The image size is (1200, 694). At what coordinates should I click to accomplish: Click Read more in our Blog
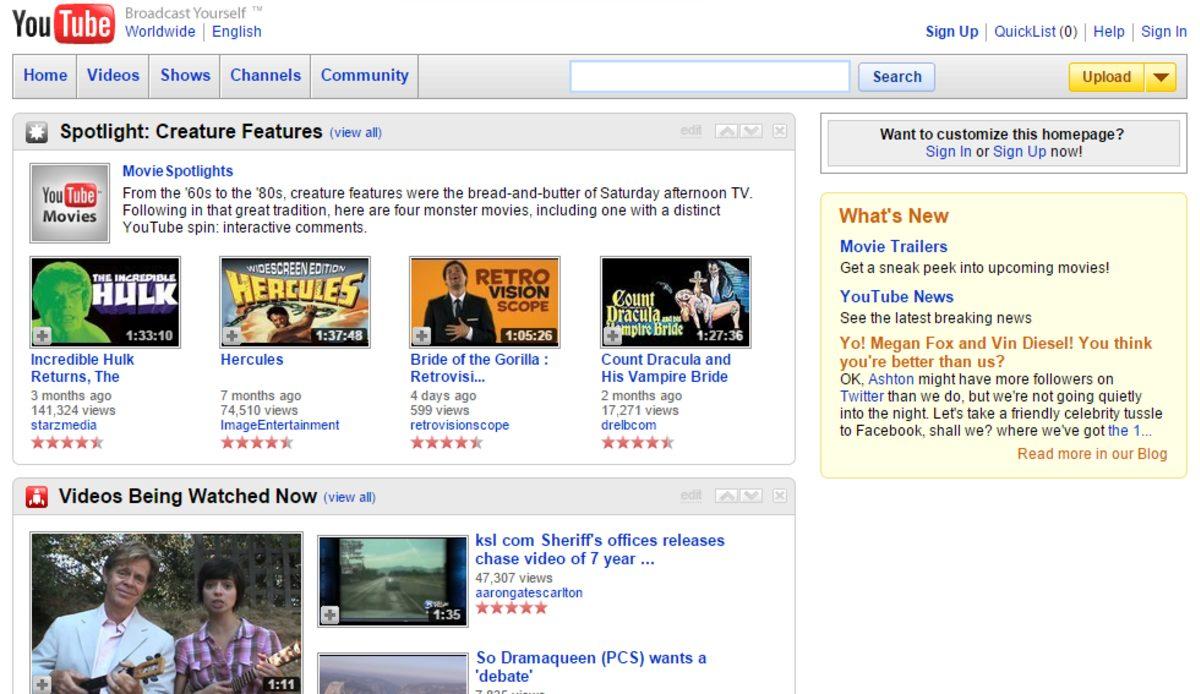tap(1092, 453)
